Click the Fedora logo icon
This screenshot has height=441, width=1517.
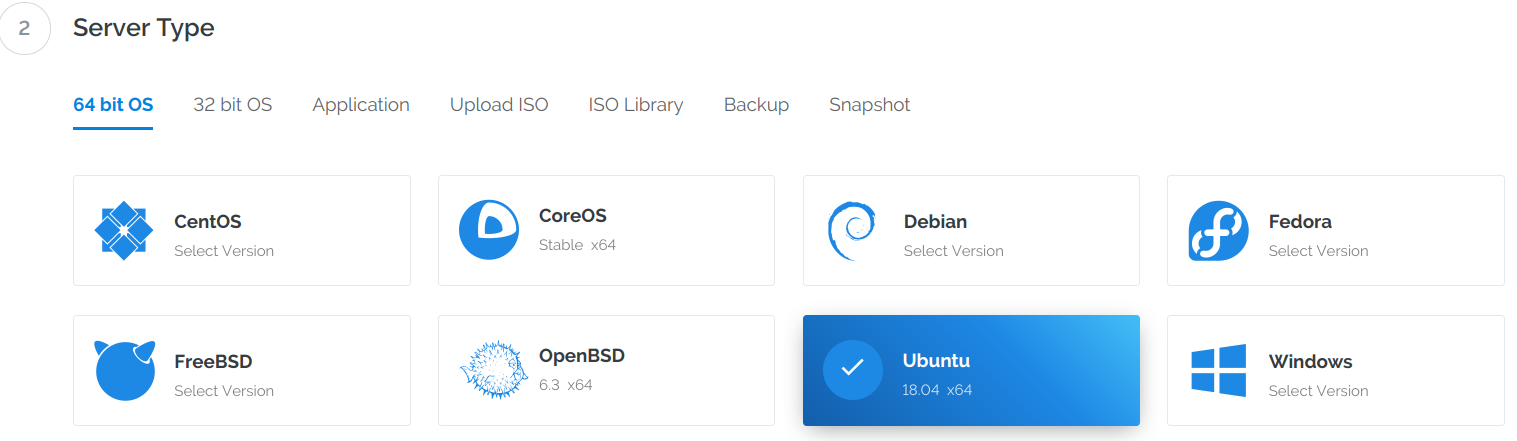1218,231
